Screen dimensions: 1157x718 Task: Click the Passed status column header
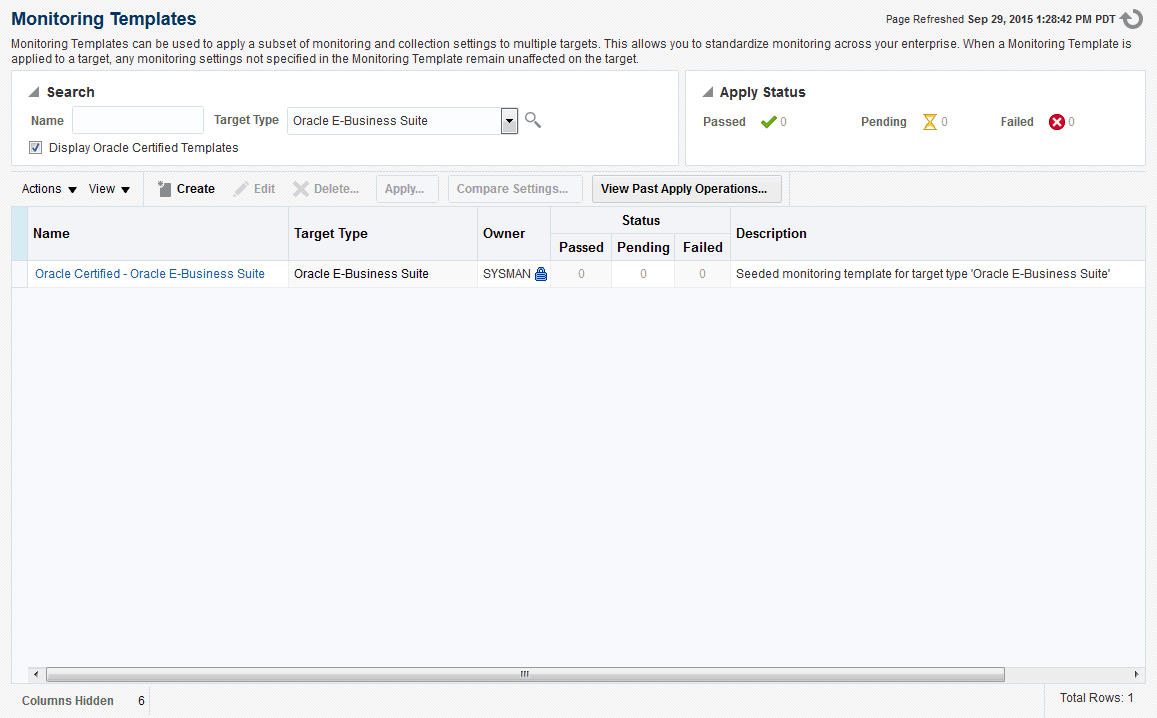click(581, 247)
